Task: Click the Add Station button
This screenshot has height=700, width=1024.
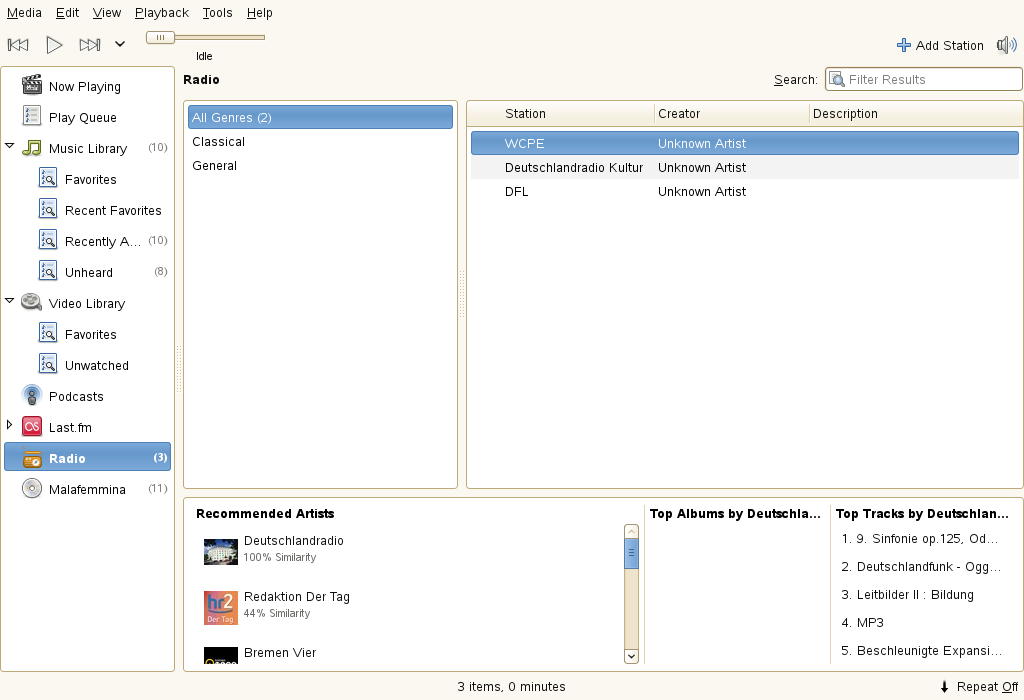Action: [x=940, y=45]
